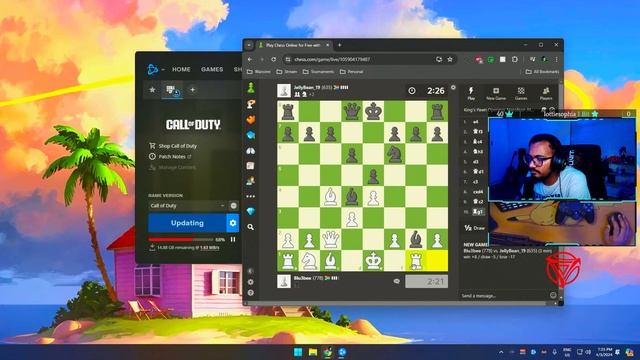Click Chrome back arrow

pyautogui.click(x=250, y=59)
